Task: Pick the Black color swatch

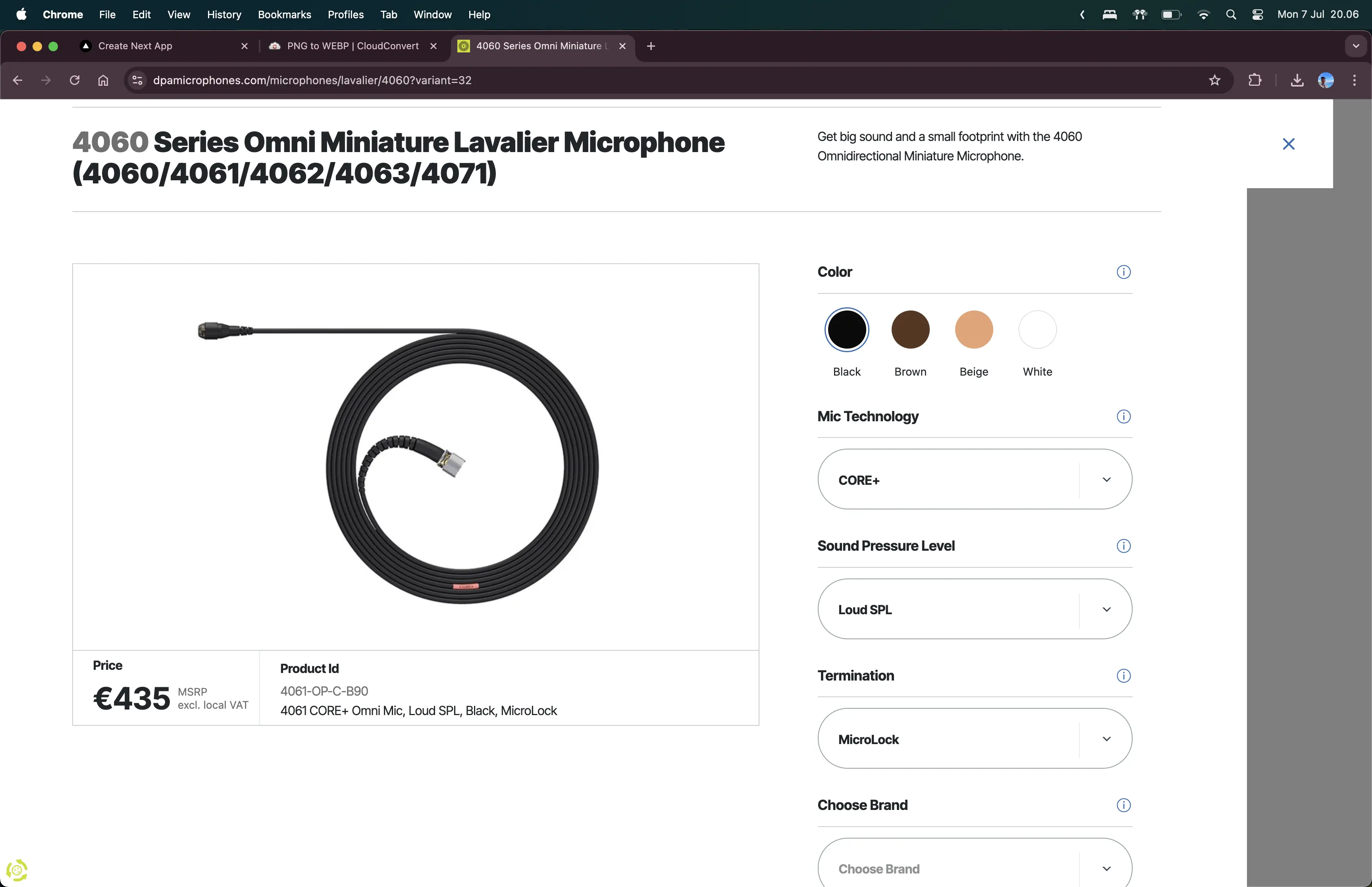Action: (x=846, y=330)
